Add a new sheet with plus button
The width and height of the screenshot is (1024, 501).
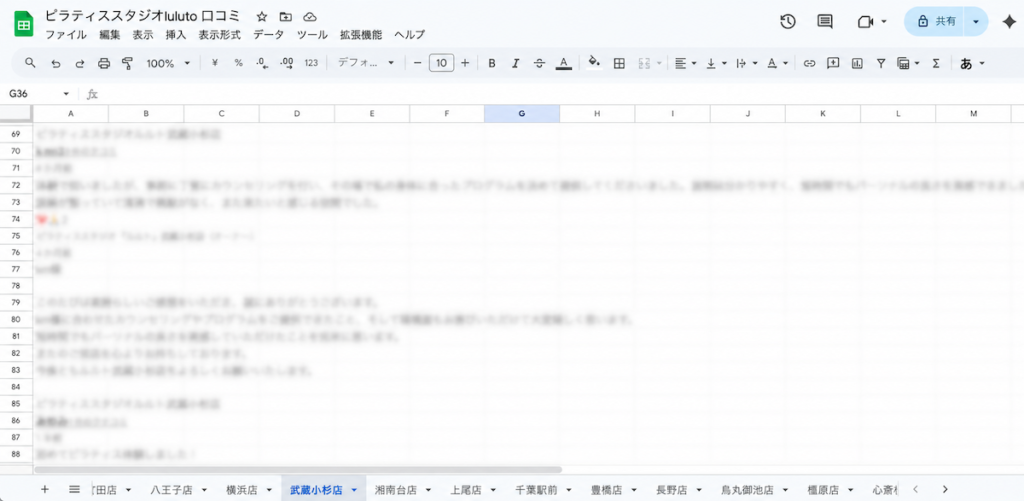44,489
